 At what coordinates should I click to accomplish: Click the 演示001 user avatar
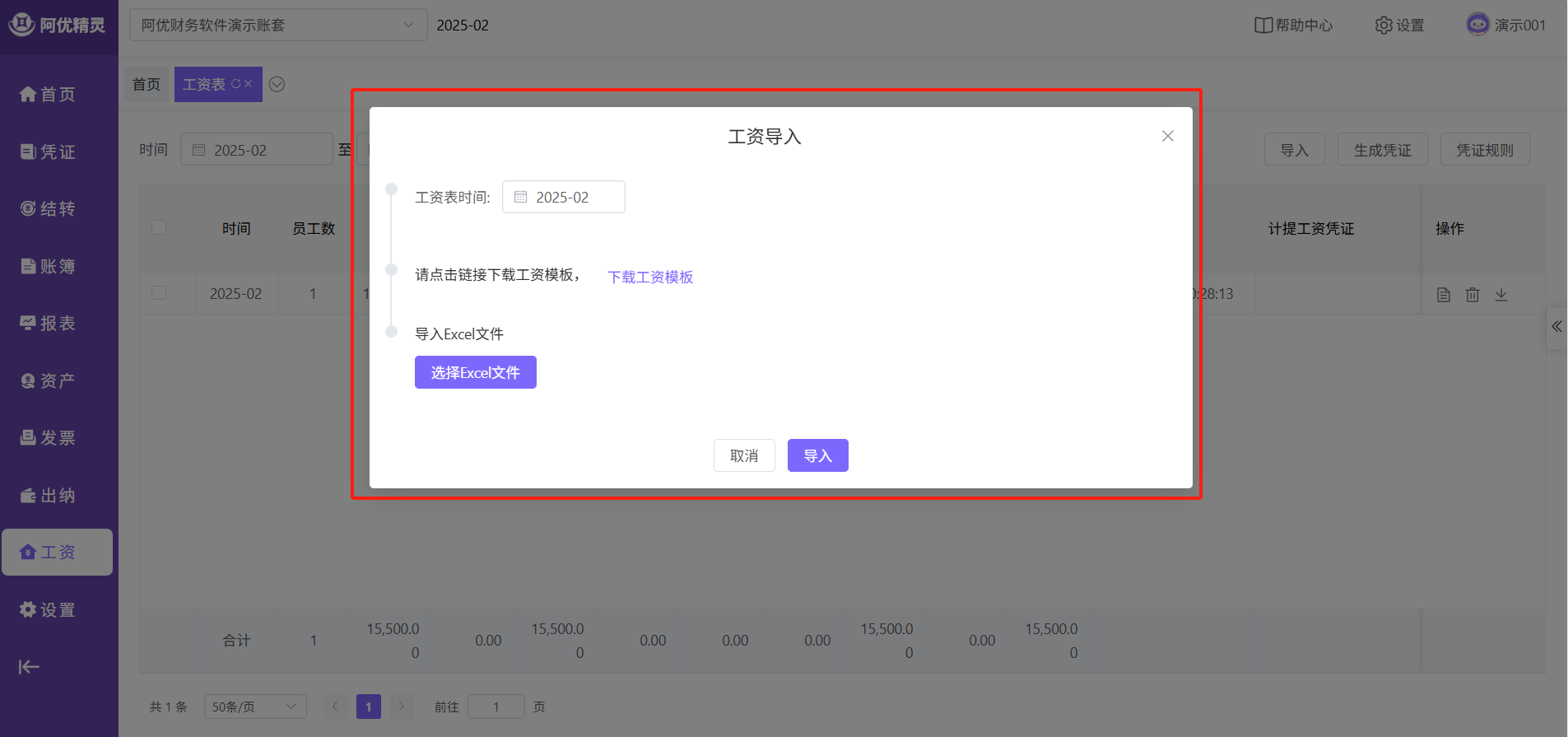[1477, 25]
